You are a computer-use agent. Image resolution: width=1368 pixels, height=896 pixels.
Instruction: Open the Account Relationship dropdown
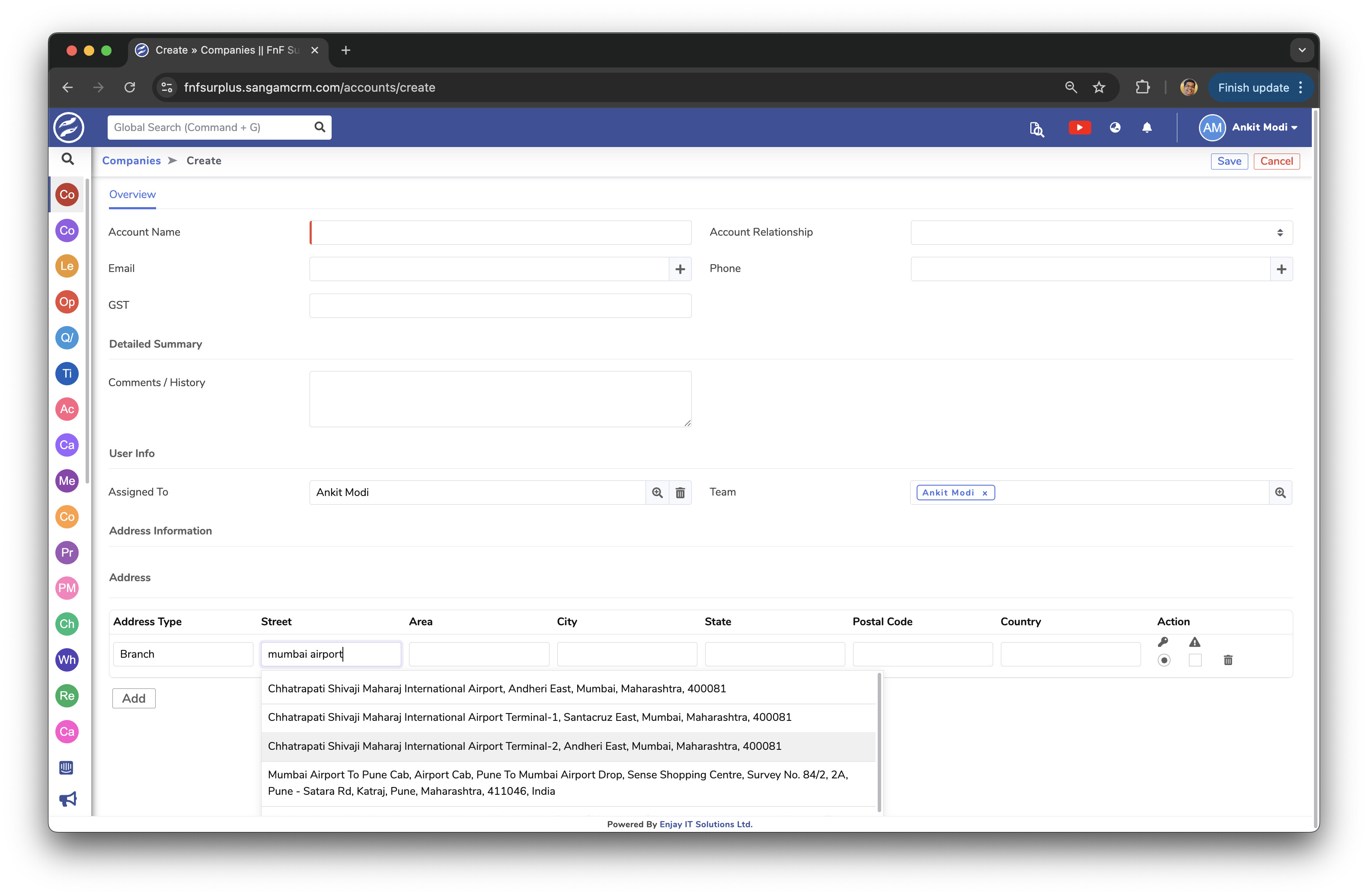coord(1101,233)
